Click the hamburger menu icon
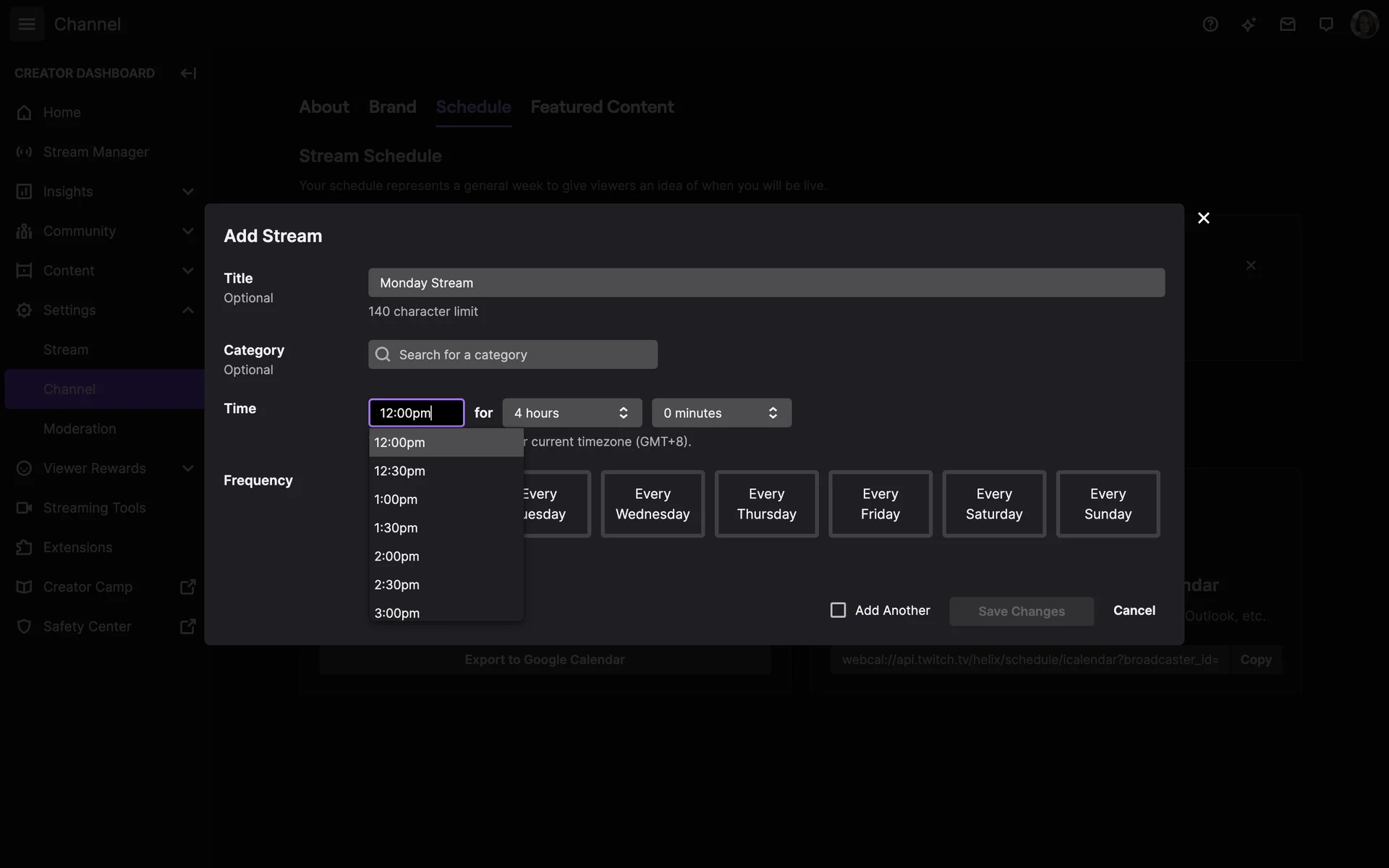Image resolution: width=1389 pixels, height=868 pixels. 27,24
